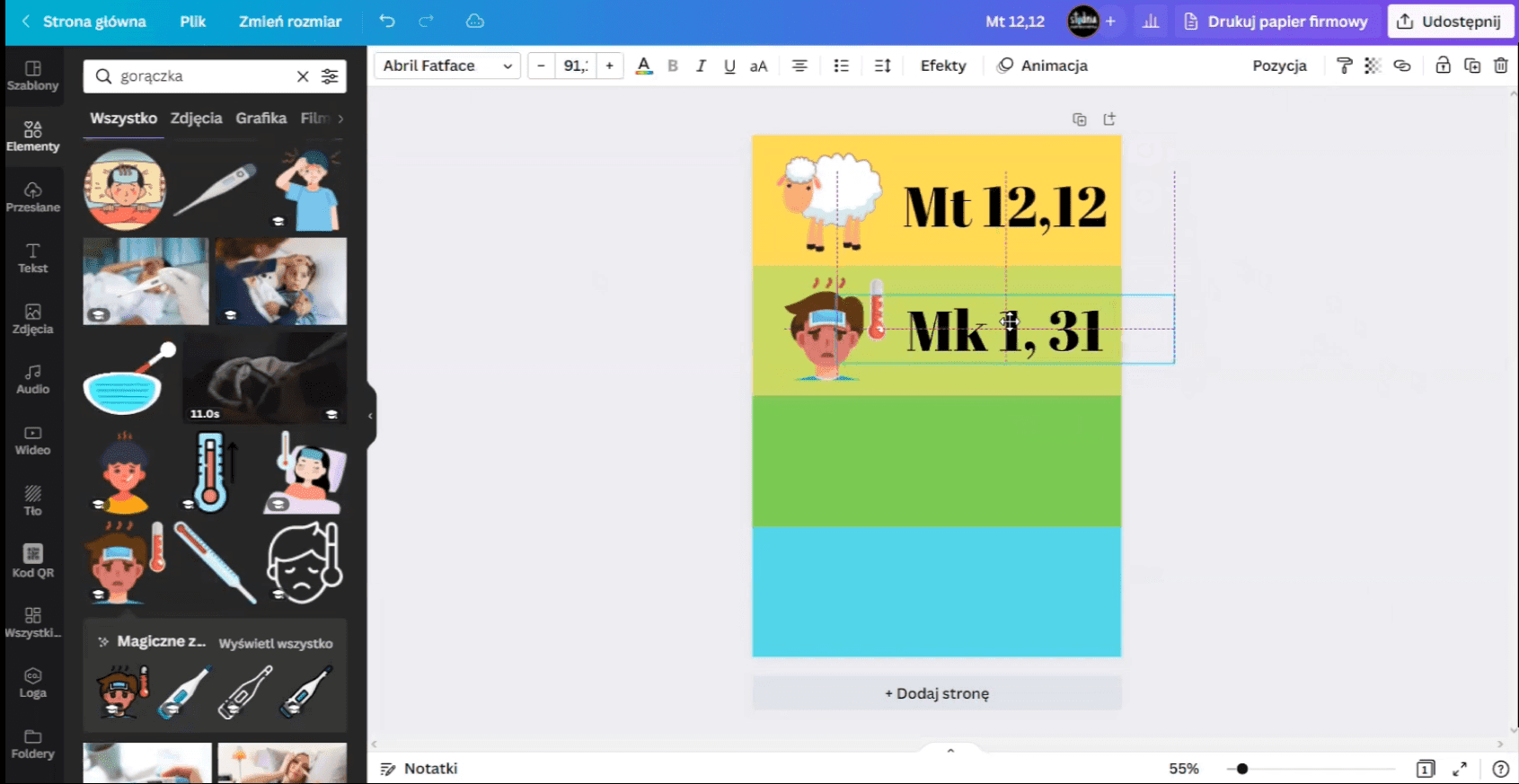This screenshot has width=1519, height=784.
Task: Open the page grid view
Action: (1426, 769)
